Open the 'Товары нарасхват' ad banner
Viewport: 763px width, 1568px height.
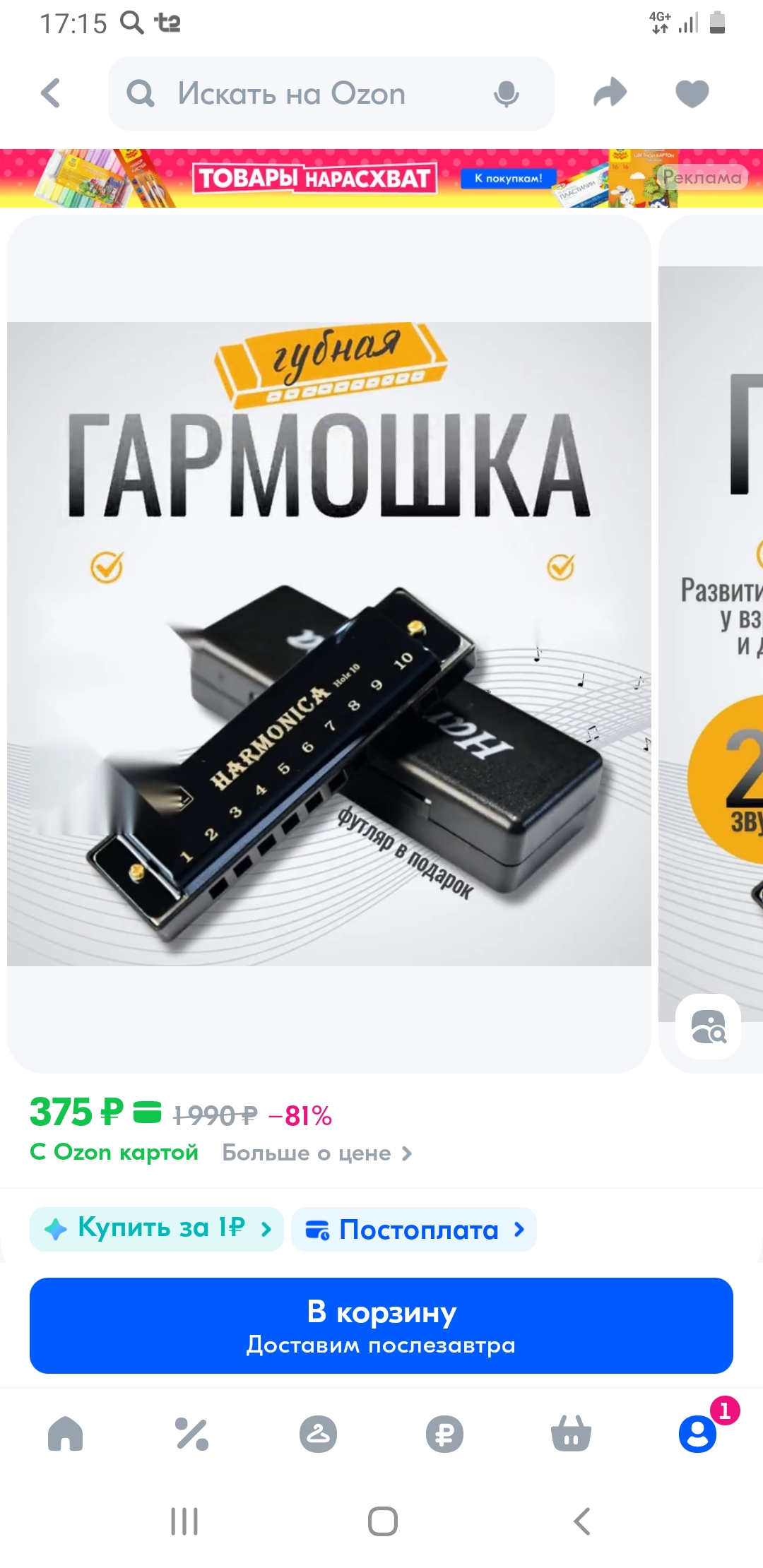coord(381,178)
